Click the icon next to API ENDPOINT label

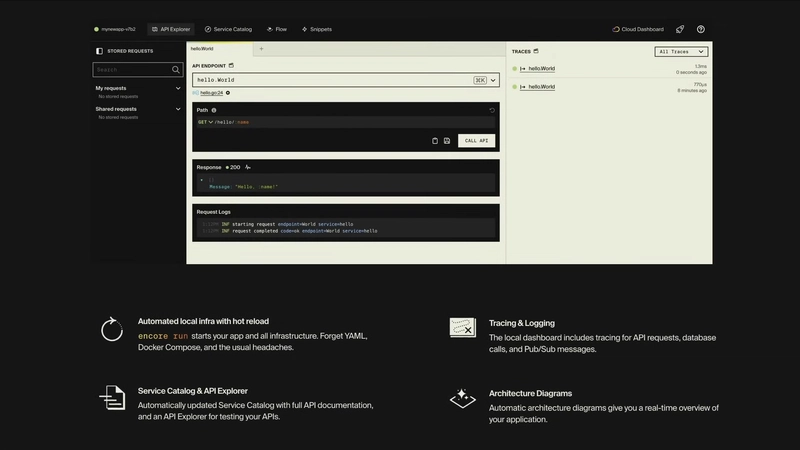click(x=231, y=66)
